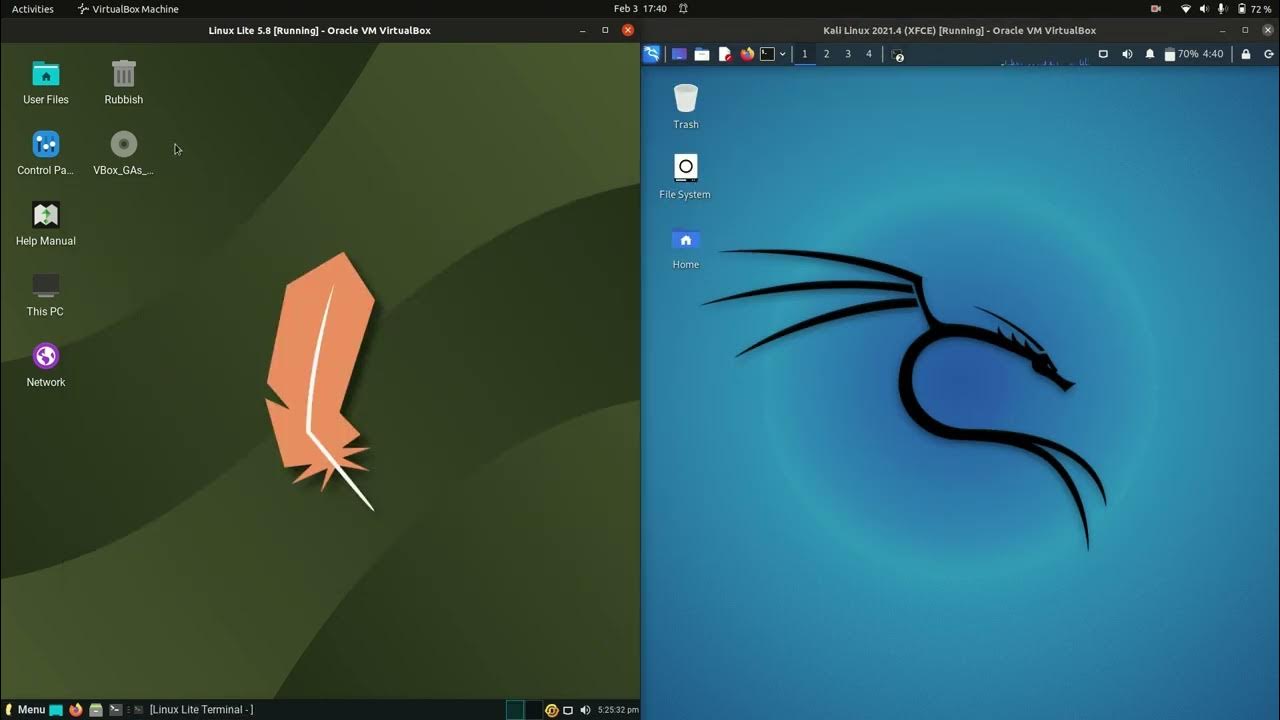Open Control Panel desktop icon
This screenshot has height=720, width=1280.
[x=46, y=153]
